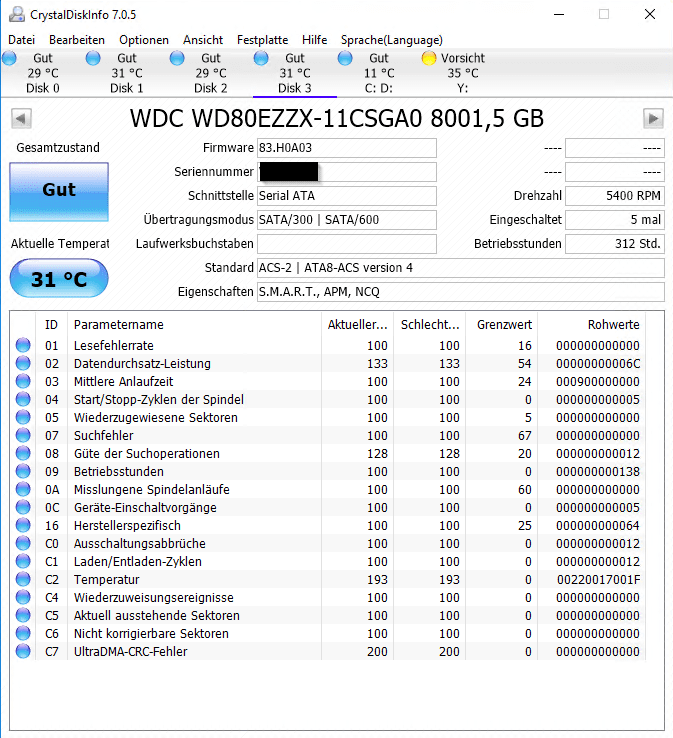This screenshot has height=738, width=673.
Task: Click raw value 00220017001F
Action: point(598,579)
